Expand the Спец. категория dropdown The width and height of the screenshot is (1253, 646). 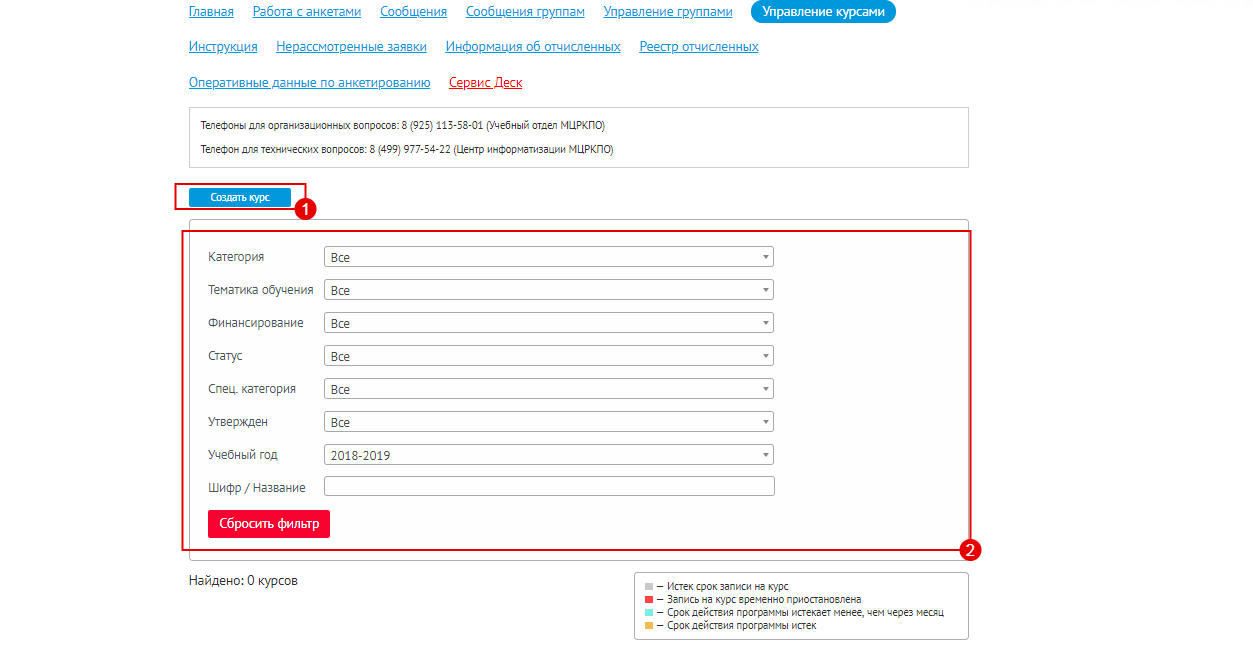click(549, 389)
